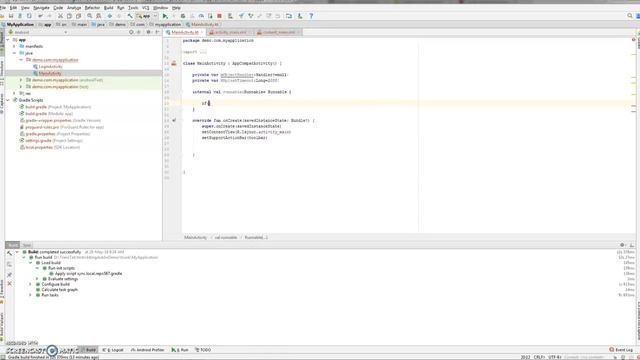
Task: Open the Logcat tool window button
Action: (113, 350)
